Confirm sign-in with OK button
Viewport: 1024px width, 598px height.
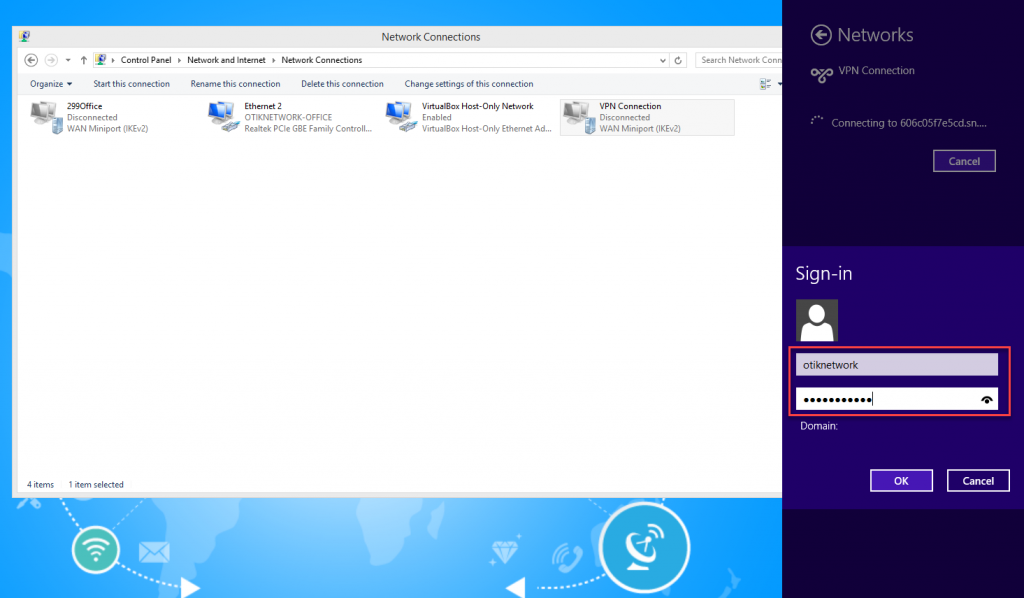point(901,480)
